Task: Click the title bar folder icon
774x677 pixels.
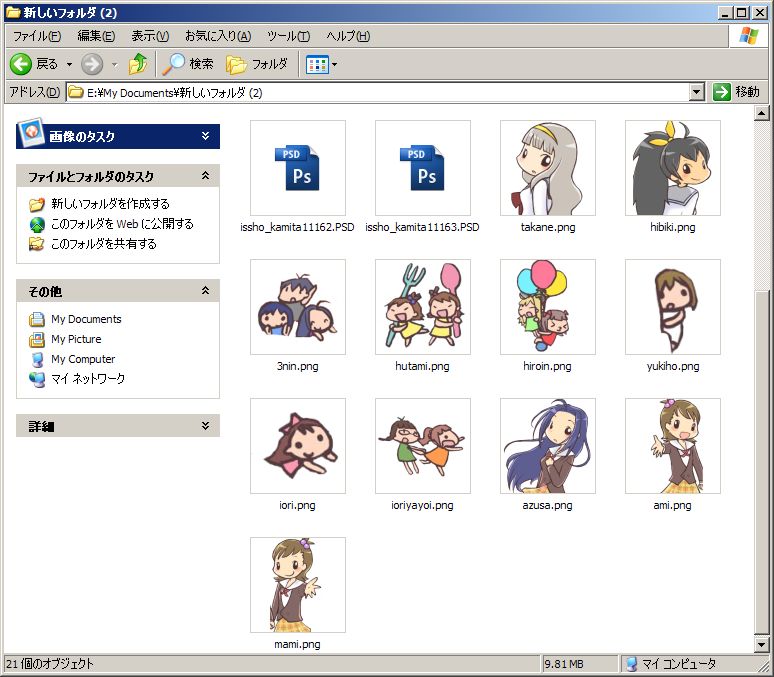Action: click(x=13, y=12)
